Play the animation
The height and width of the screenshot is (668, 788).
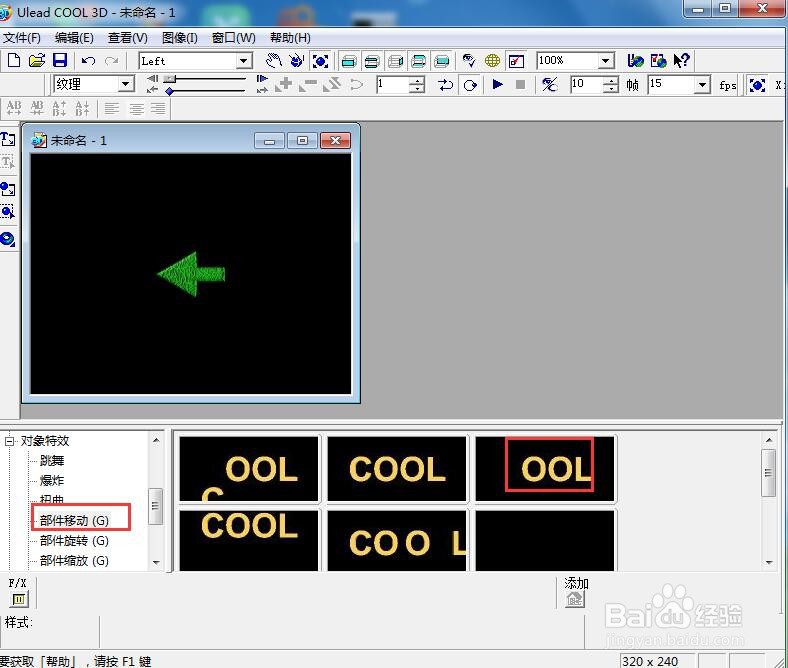coord(498,84)
